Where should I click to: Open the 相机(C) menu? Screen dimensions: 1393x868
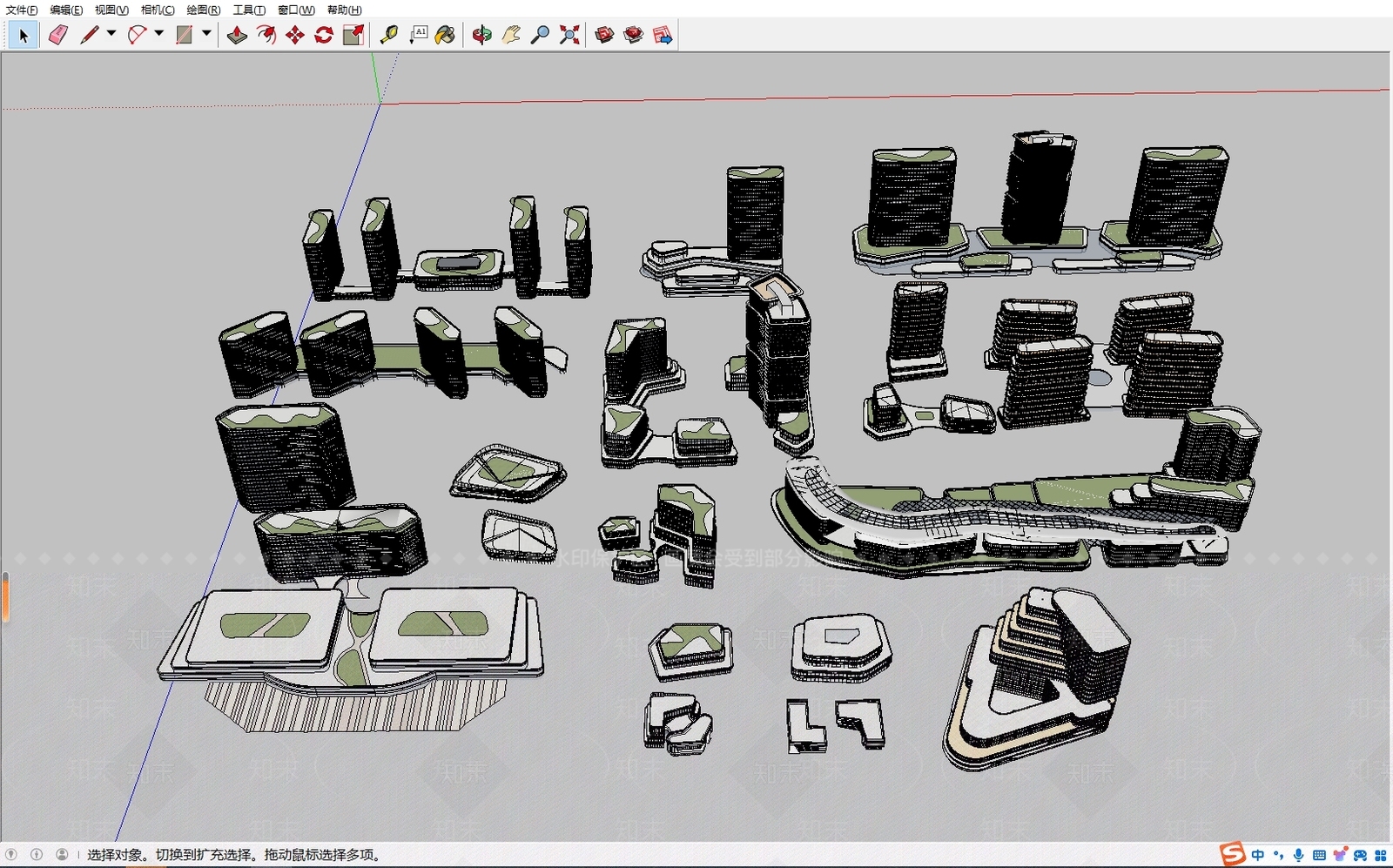[x=158, y=10]
